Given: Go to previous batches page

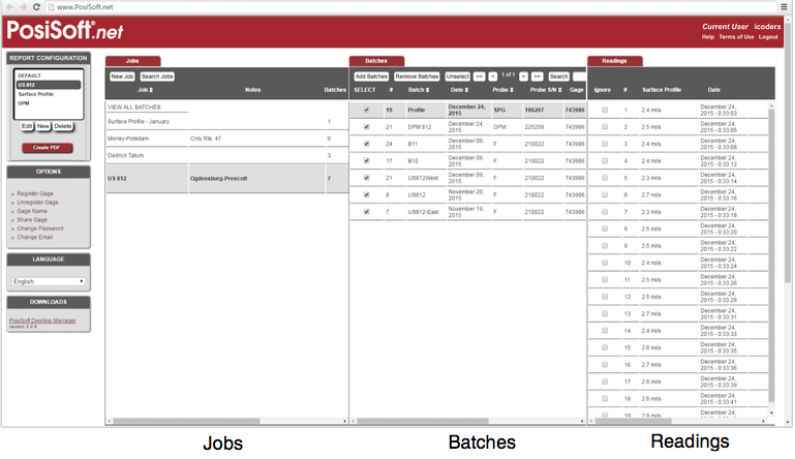Looking at the screenshot, I should click(x=493, y=76).
